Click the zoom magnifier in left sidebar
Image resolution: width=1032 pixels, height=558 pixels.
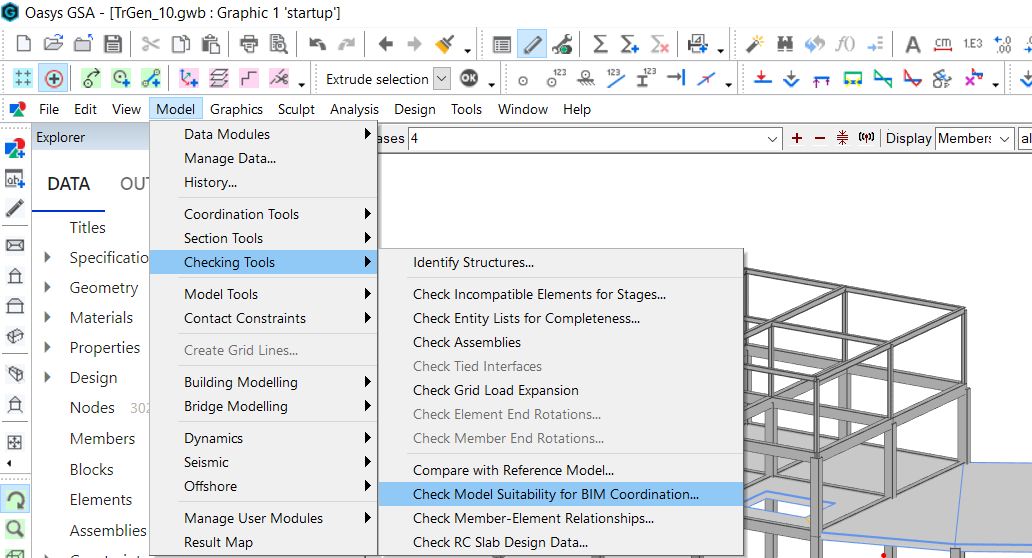pyautogui.click(x=15, y=529)
